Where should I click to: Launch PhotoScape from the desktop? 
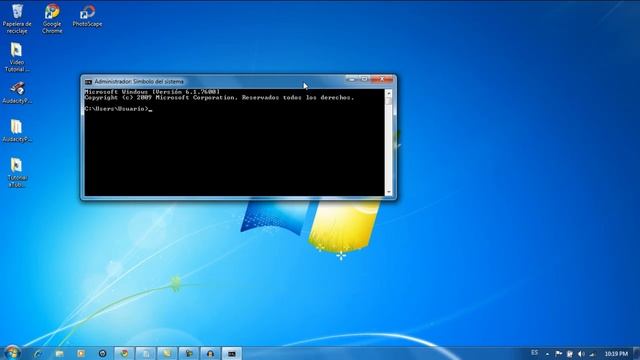87,16
